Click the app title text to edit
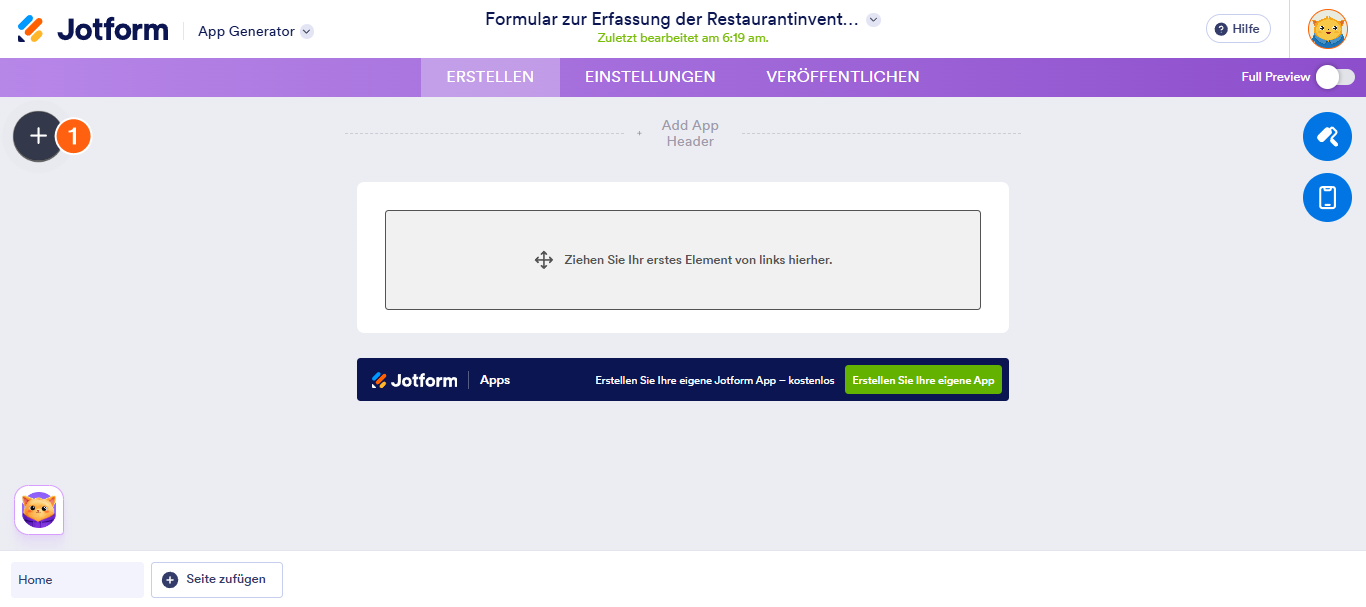1366x607 pixels. click(x=671, y=19)
